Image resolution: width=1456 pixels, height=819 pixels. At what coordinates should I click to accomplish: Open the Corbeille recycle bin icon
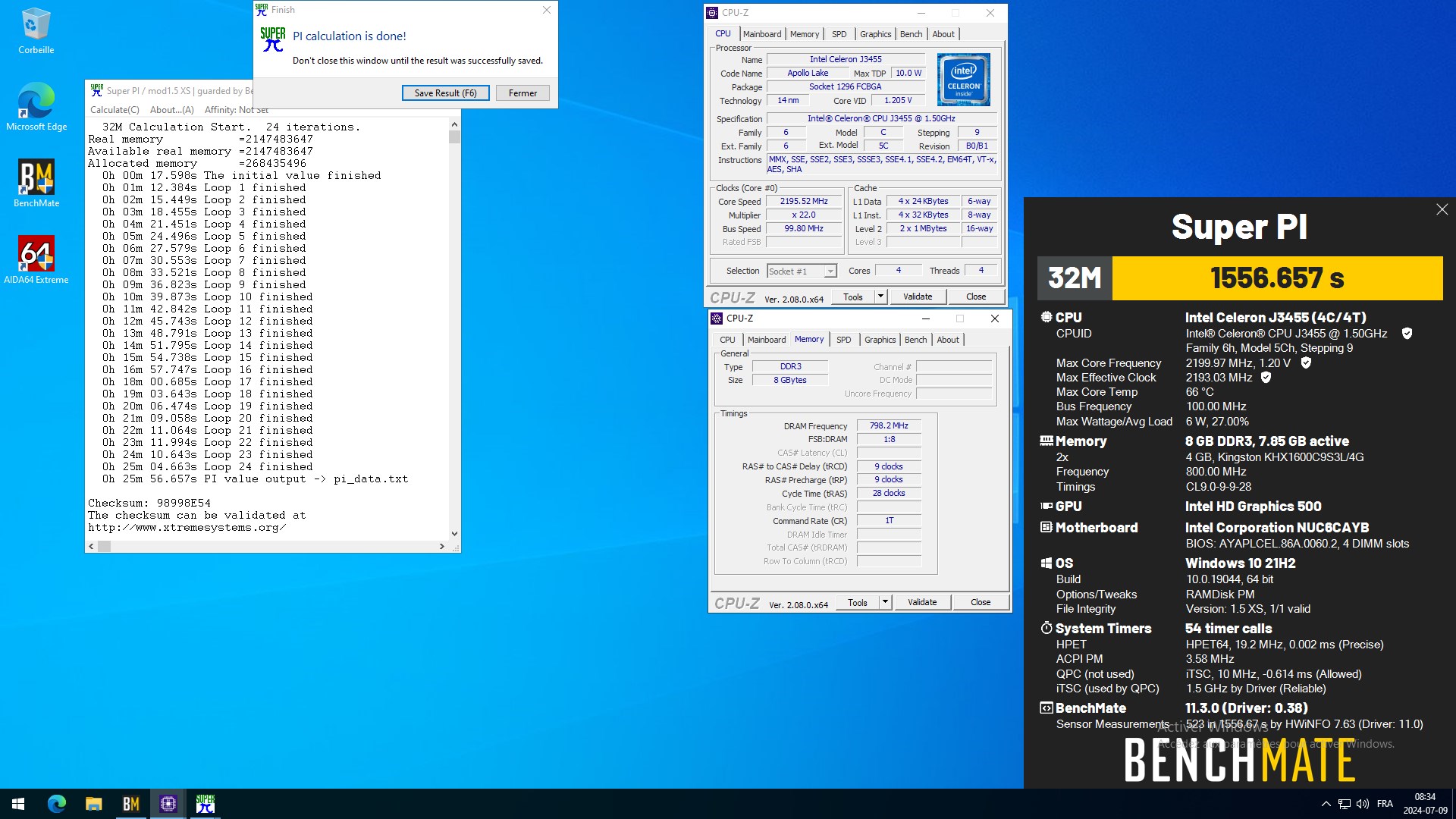point(36,32)
